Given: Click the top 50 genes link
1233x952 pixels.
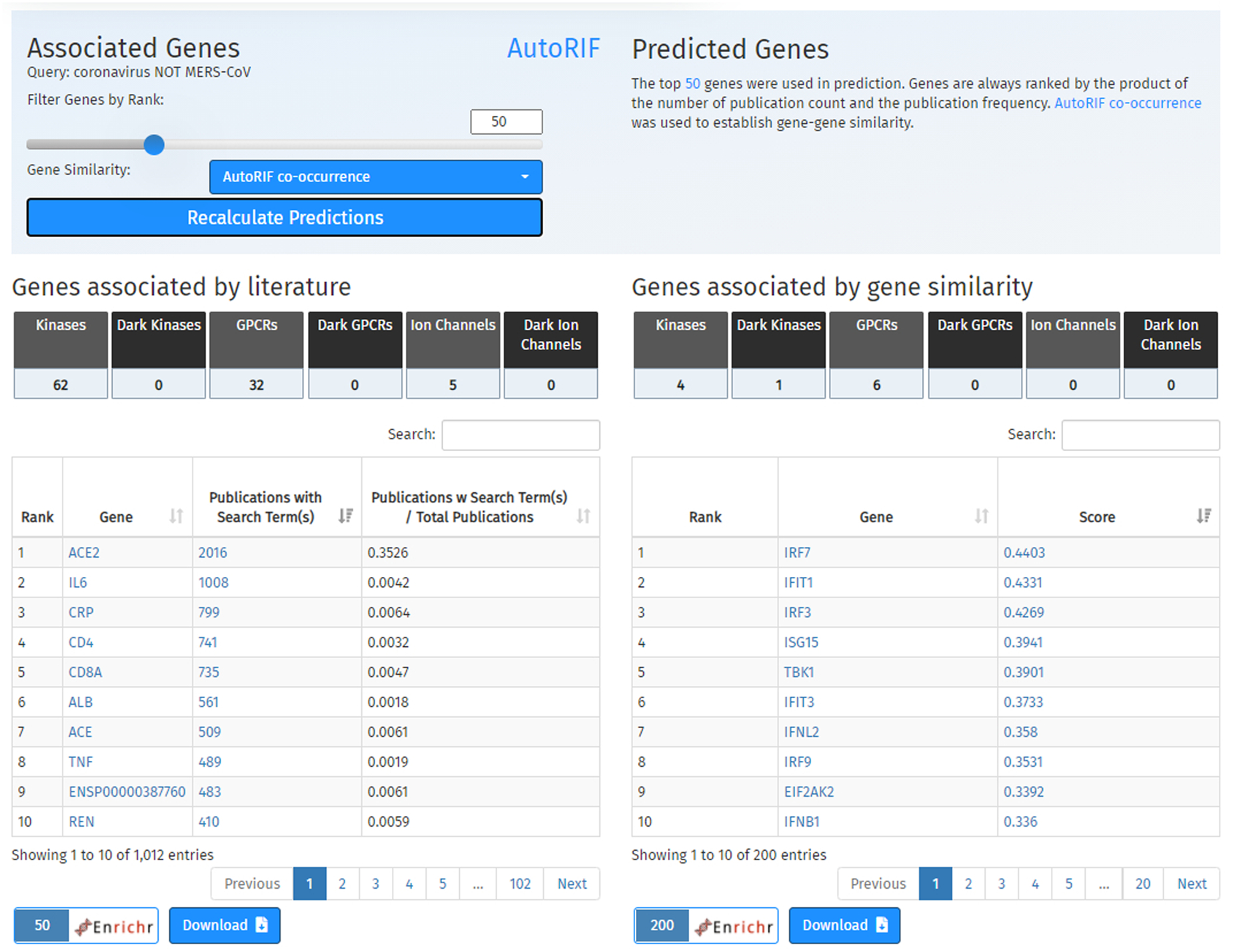Looking at the screenshot, I should coord(692,84).
